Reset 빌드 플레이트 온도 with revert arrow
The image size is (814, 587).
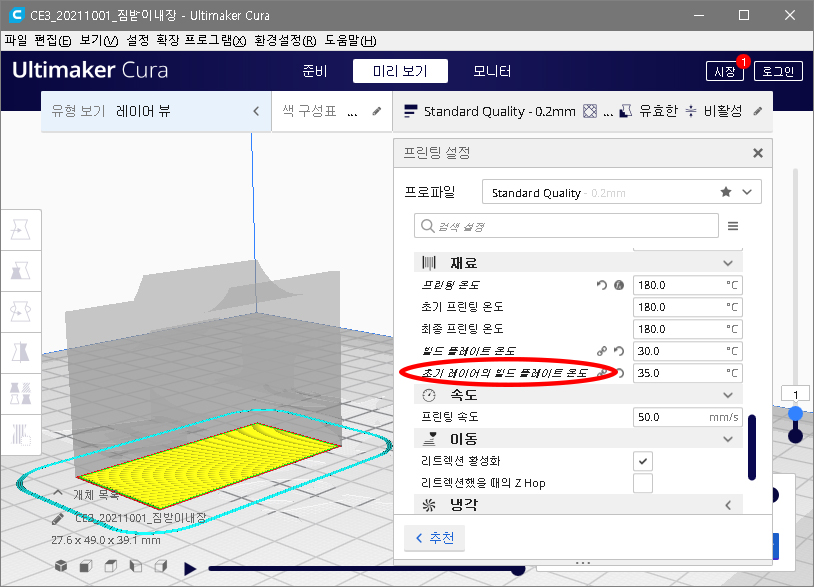(x=619, y=351)
